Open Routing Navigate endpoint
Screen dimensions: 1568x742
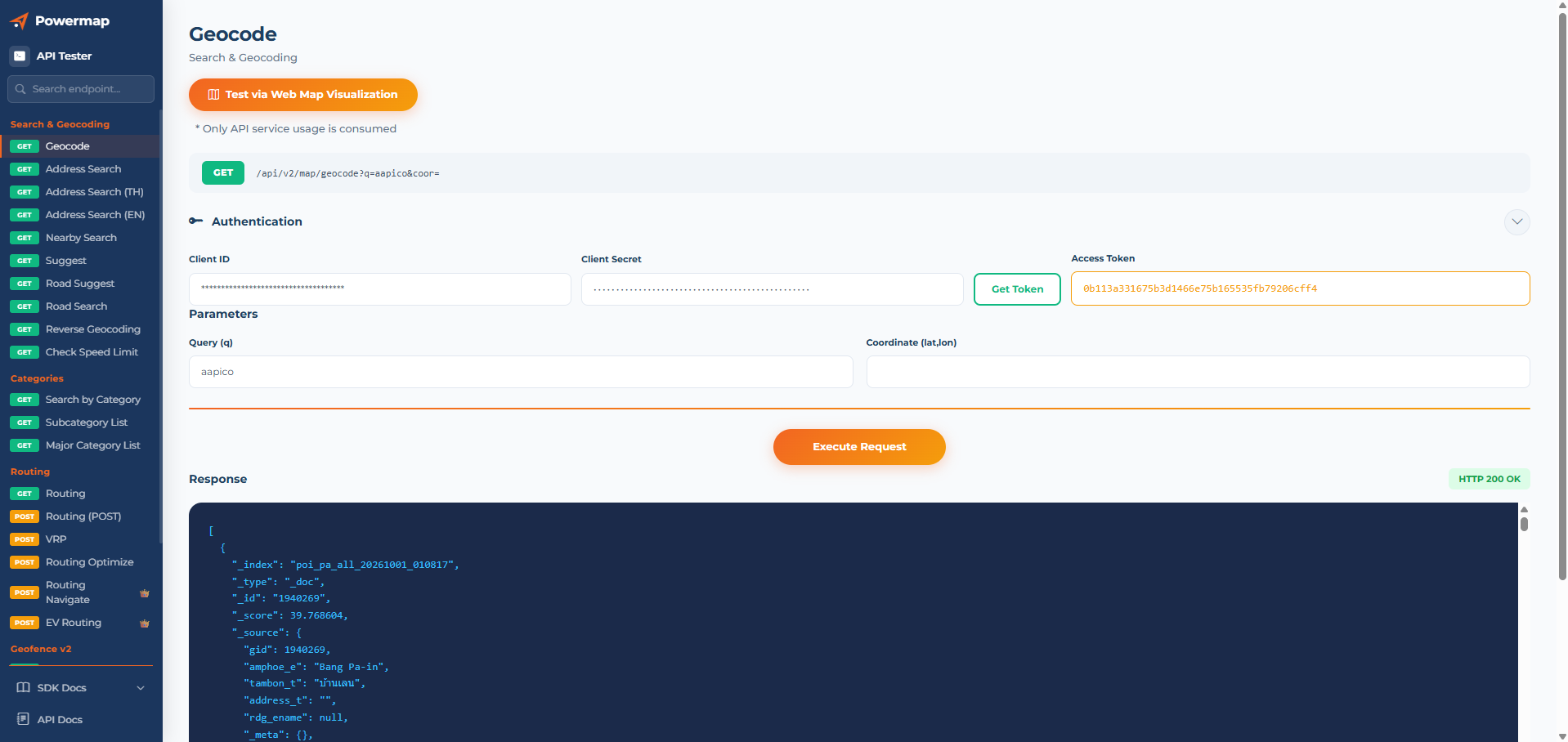click(x=80, y=592)
